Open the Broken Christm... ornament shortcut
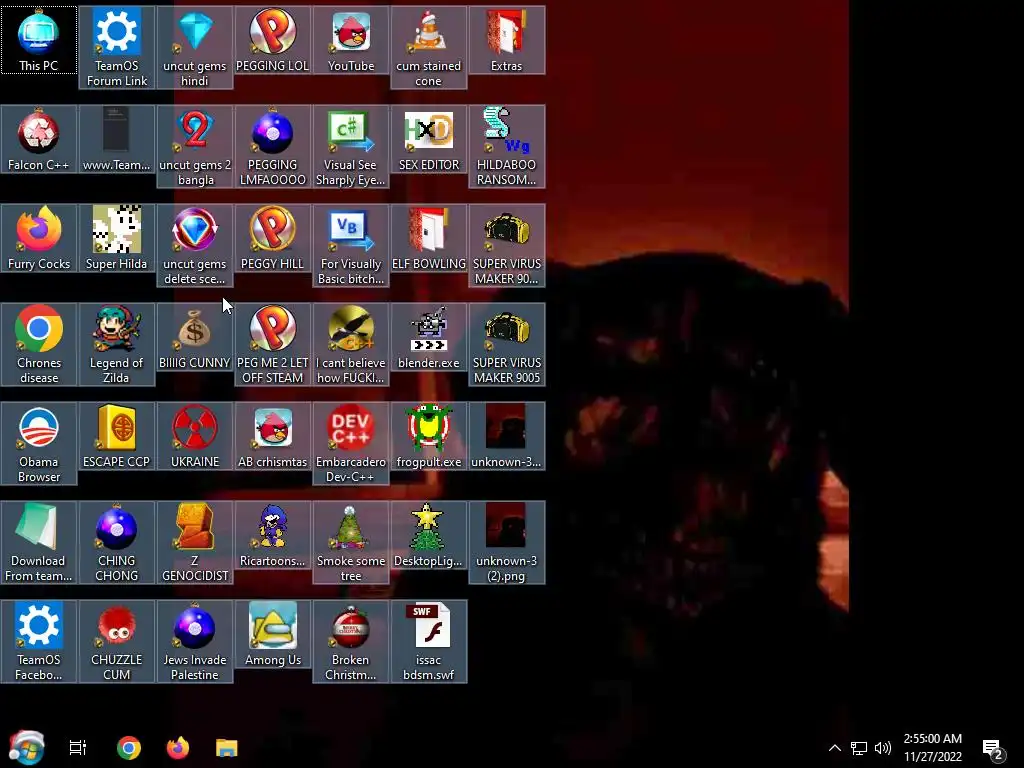 [351, 642]
